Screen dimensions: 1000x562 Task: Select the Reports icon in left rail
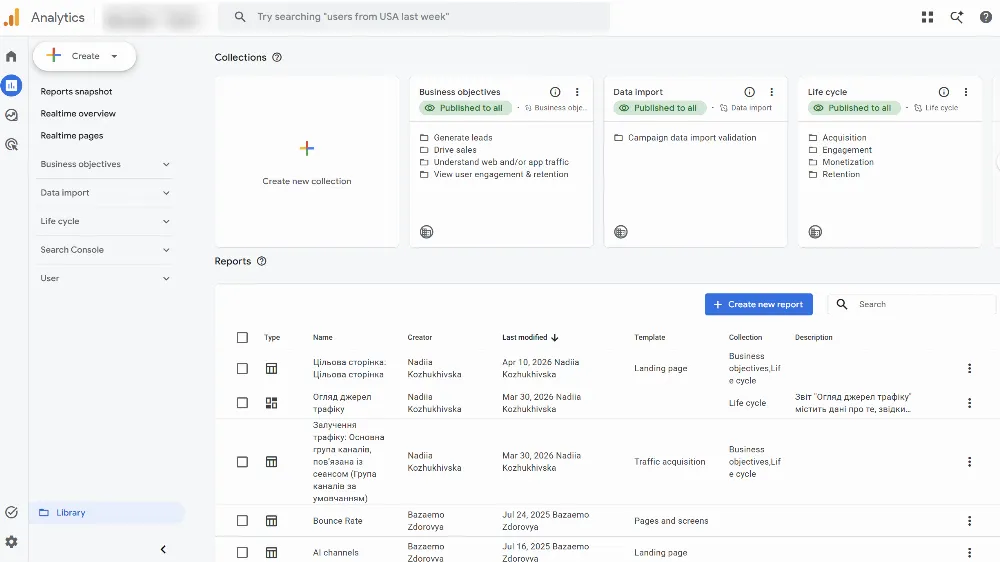click(x=11, y=85)
